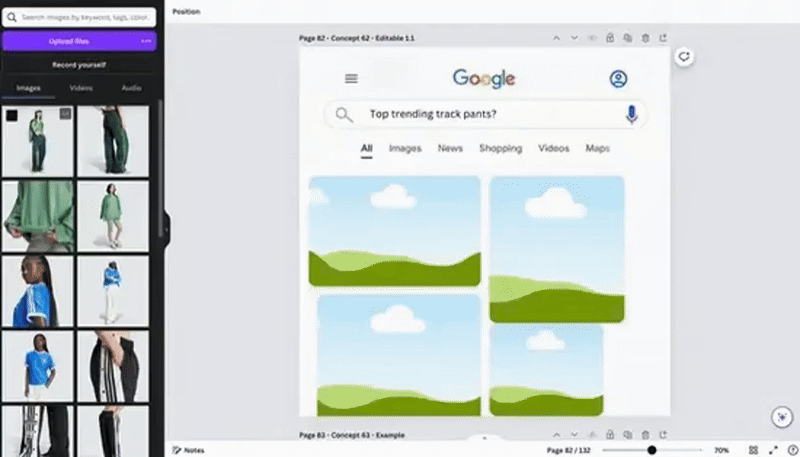Switch to the Audio tab
Image resolution: width=800 pixels, height=457 pixels.
click(x=131, y=88)
